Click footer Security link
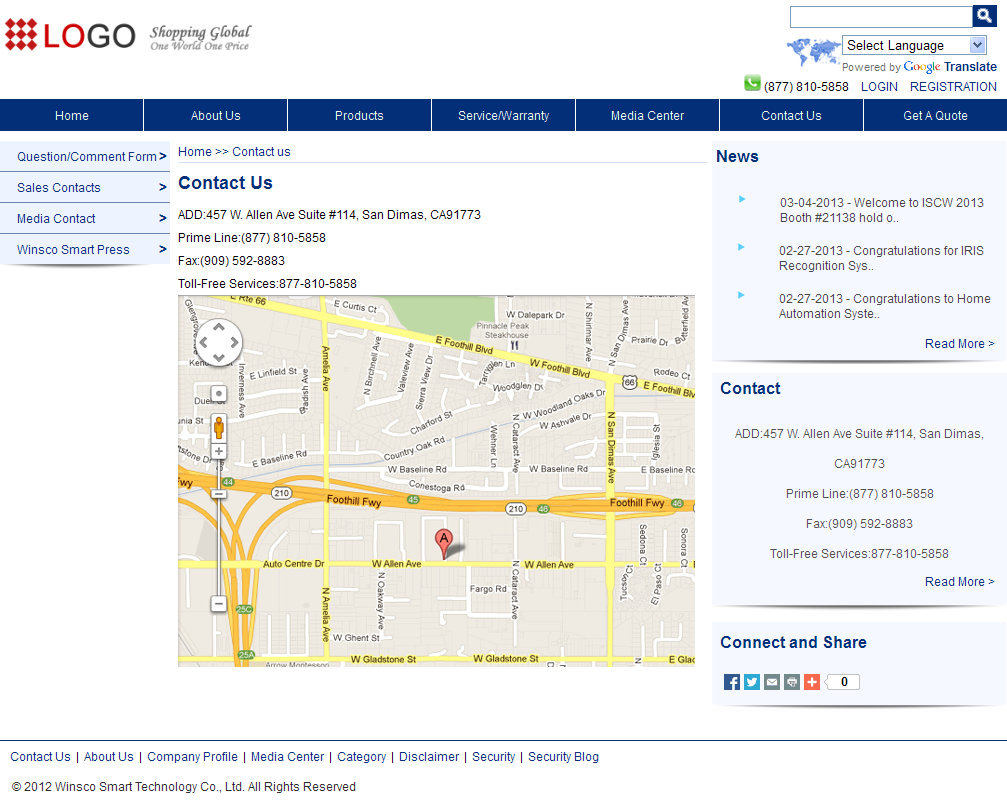Image resolution: width=1007 pixels, height=801 pixels. (x=493, y=757)
